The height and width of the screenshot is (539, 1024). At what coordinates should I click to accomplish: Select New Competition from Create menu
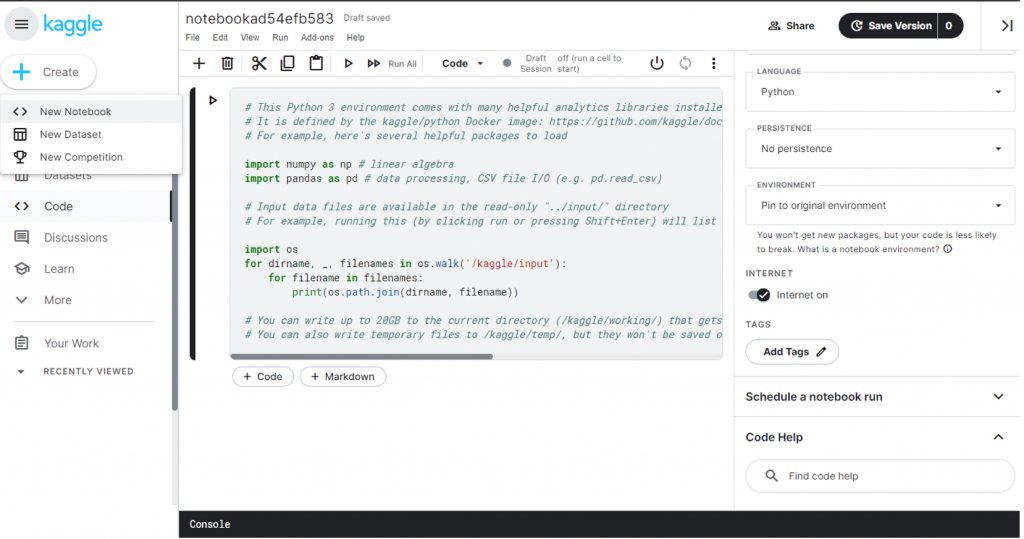[91, 157]
